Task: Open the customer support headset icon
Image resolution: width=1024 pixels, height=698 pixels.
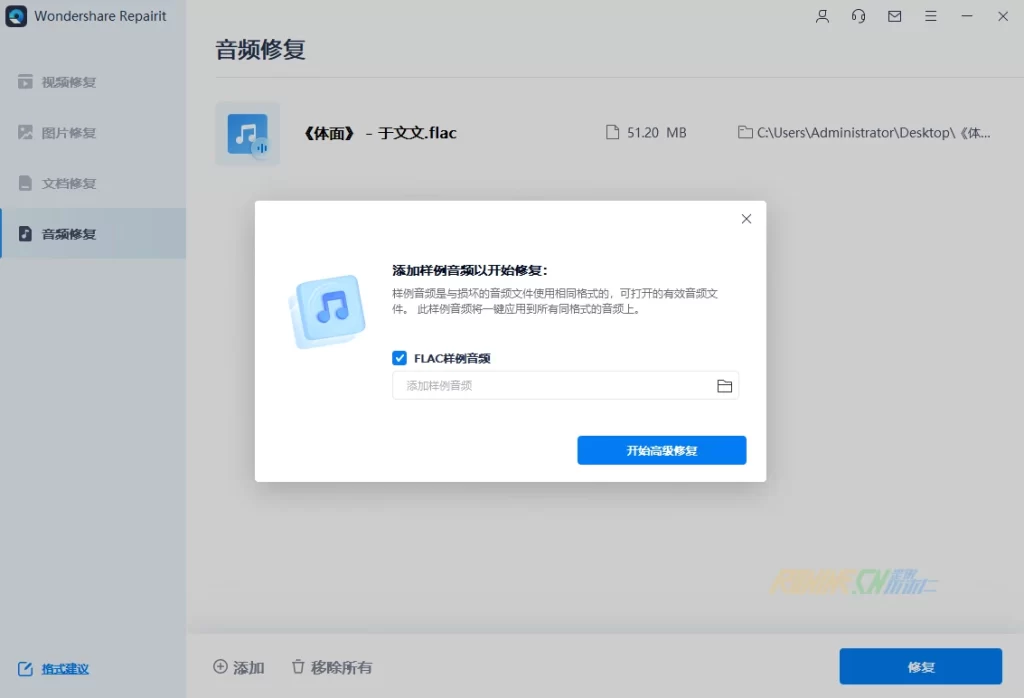Action: click(858, 16)
